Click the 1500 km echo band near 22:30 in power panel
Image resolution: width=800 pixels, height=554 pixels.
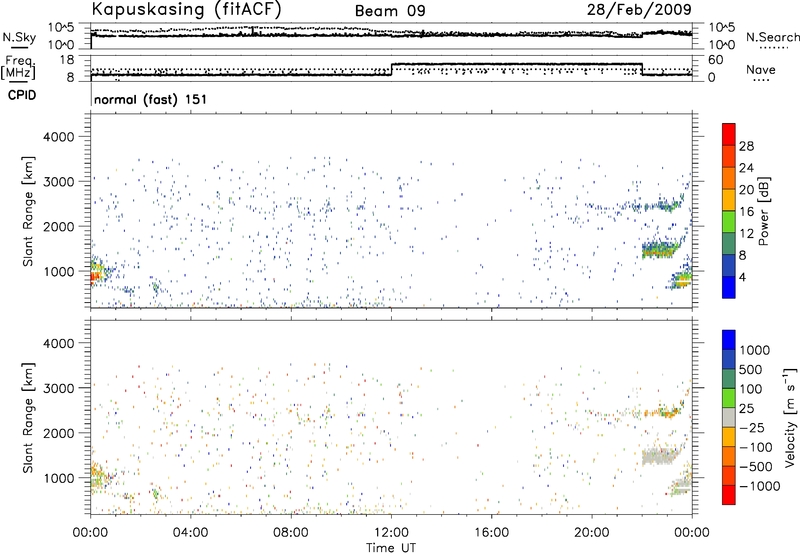pyautogui.click(x=660, y=249)
